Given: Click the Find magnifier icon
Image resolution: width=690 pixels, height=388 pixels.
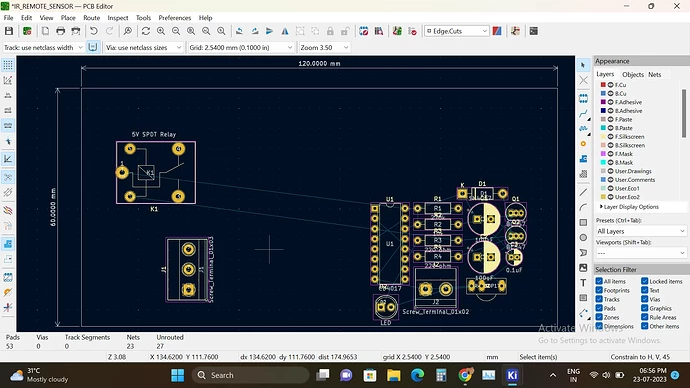Looking at the screenshot, I should click(x=128, y=31).
